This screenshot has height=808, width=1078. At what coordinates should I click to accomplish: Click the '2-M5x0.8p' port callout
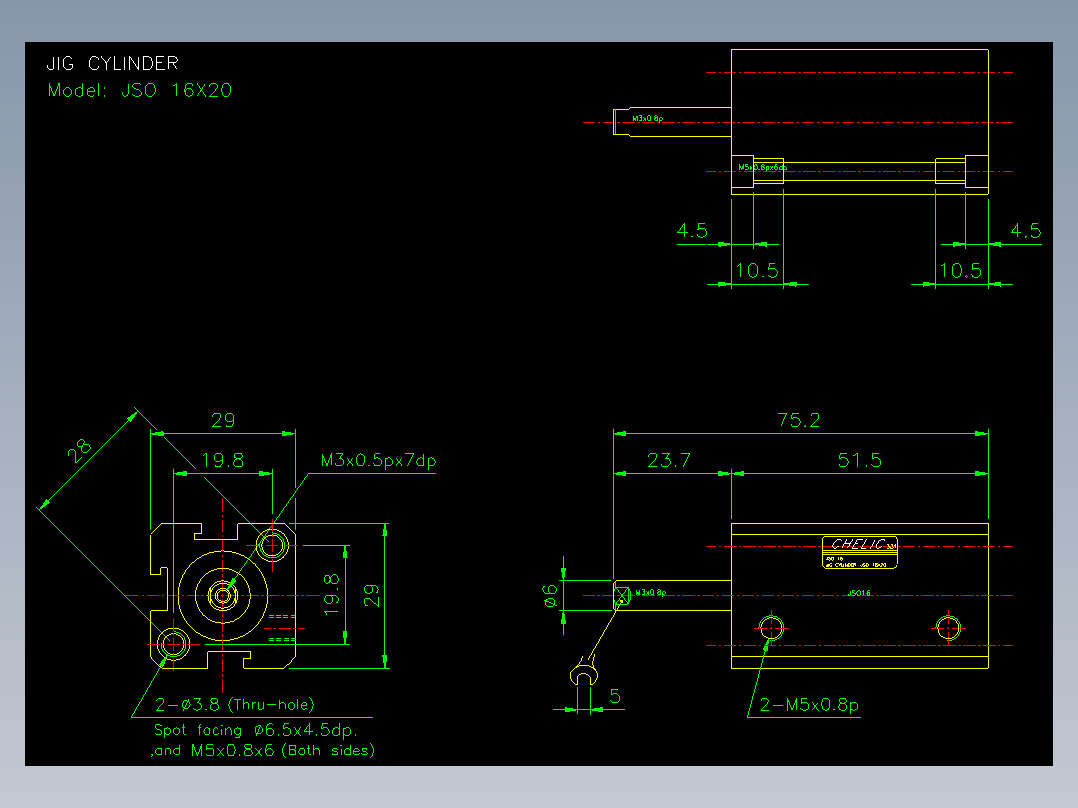tap(809, 705)
